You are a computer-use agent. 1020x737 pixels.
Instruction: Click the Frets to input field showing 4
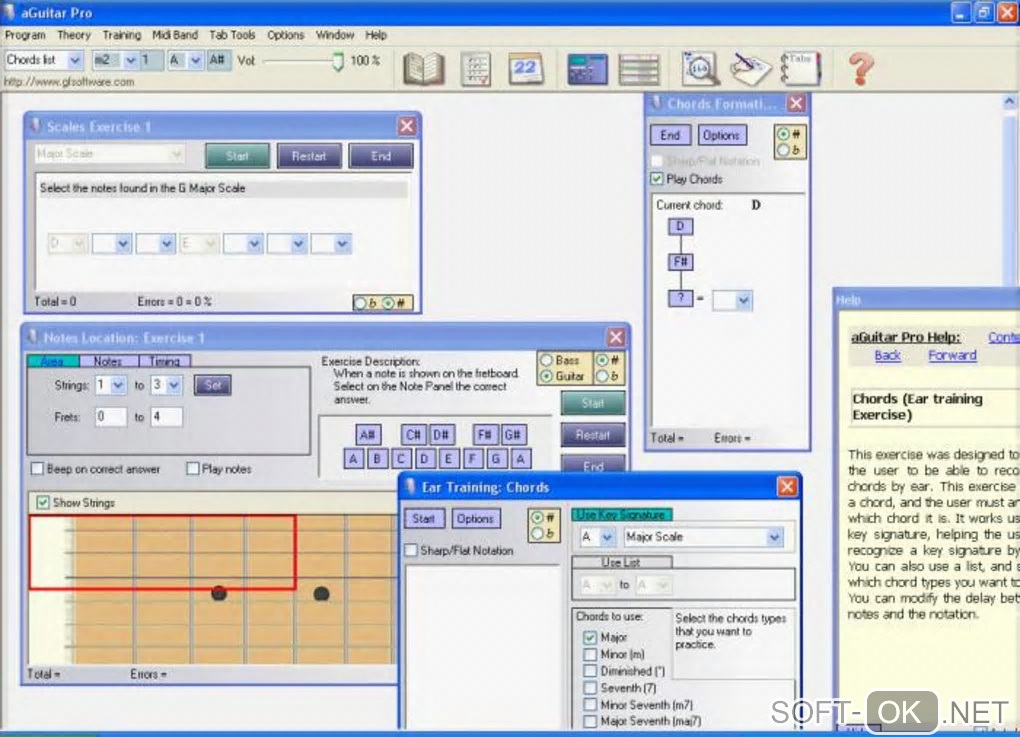pos(167,417)
